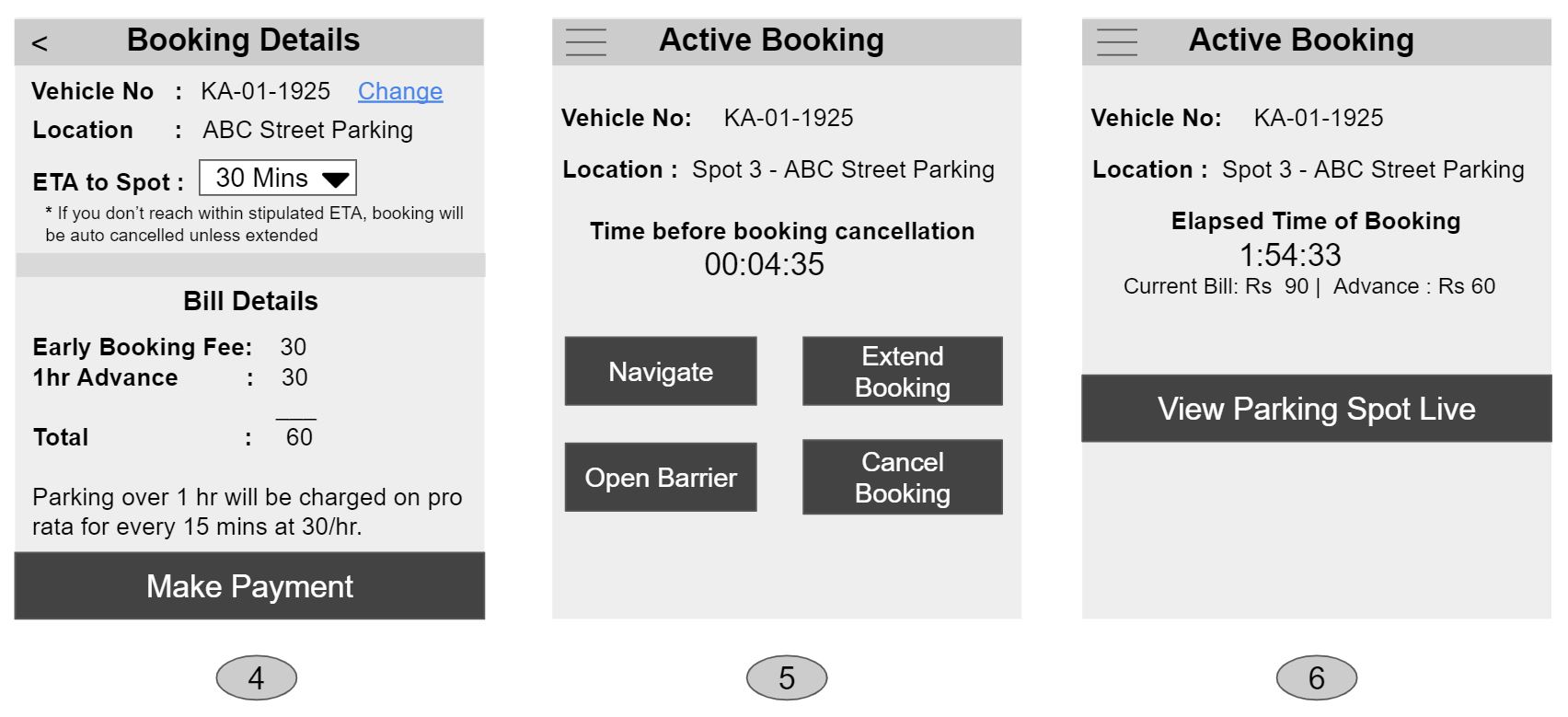Tap Extend Booking button
The height and width of the screenshot is (717, 1568).
click(x=903, y=371)
